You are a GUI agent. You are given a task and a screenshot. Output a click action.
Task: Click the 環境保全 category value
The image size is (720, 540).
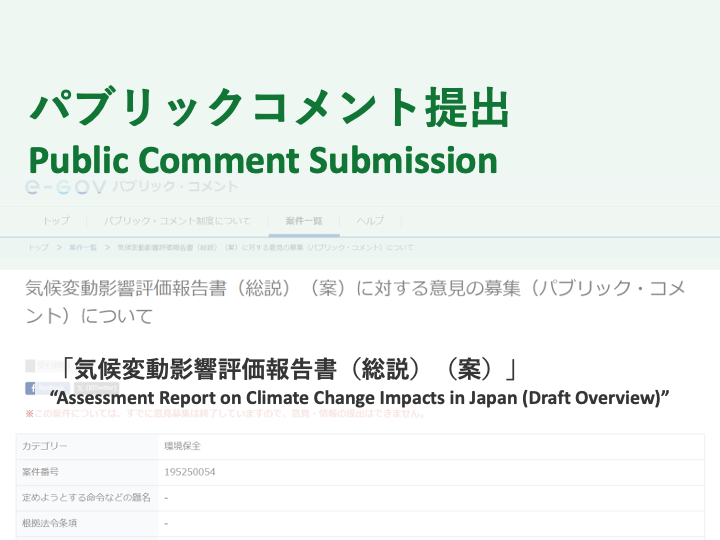pos(182,446)
